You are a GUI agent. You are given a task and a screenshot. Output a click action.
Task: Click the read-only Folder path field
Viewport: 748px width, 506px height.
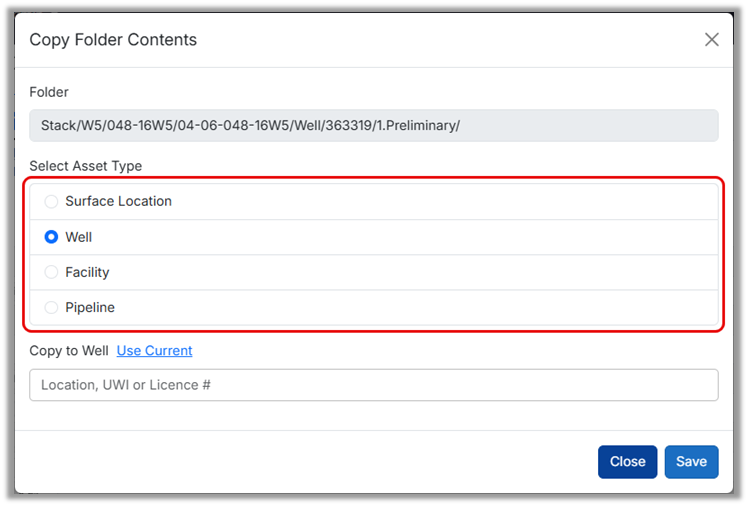point(373,126)
